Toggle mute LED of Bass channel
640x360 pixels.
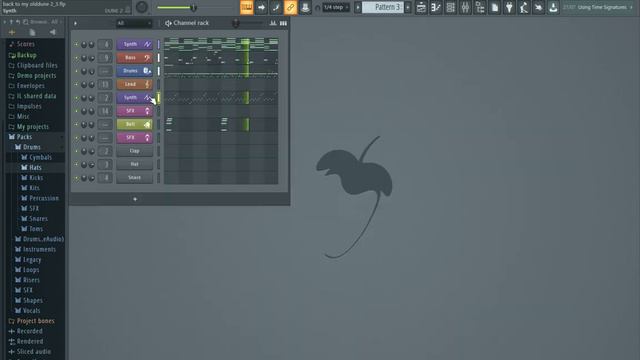tap(76, 58)
